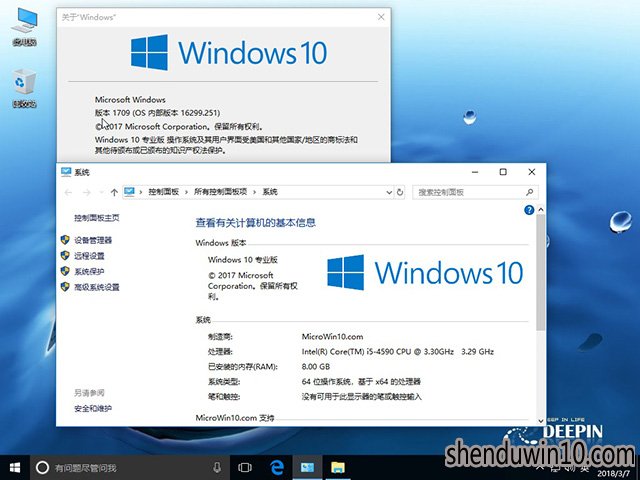Click the search magnifier icon
Image resolution: width=640 pixels, height=480 pixels.
click(530, 192)
